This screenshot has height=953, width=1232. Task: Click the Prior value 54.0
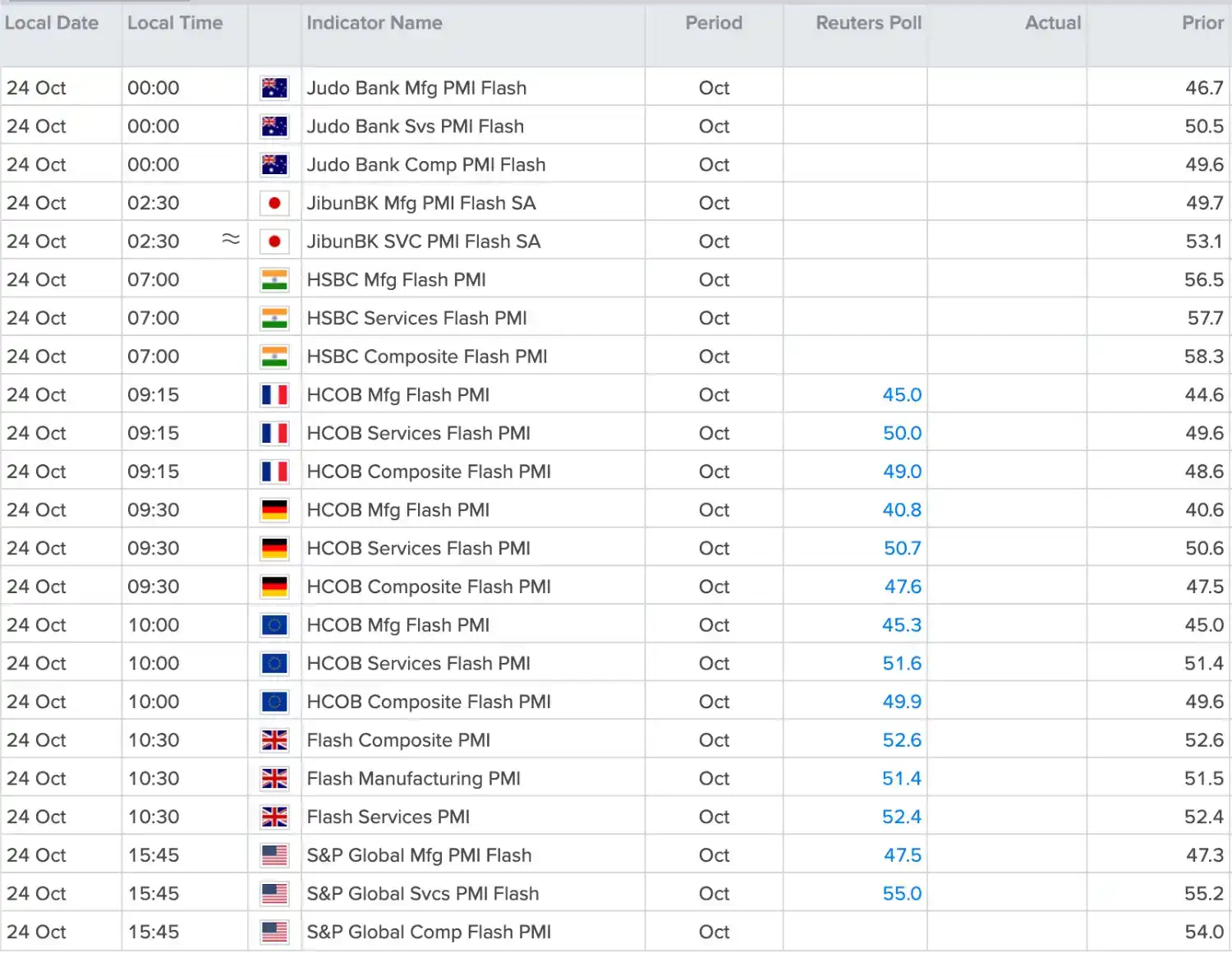1204,932
